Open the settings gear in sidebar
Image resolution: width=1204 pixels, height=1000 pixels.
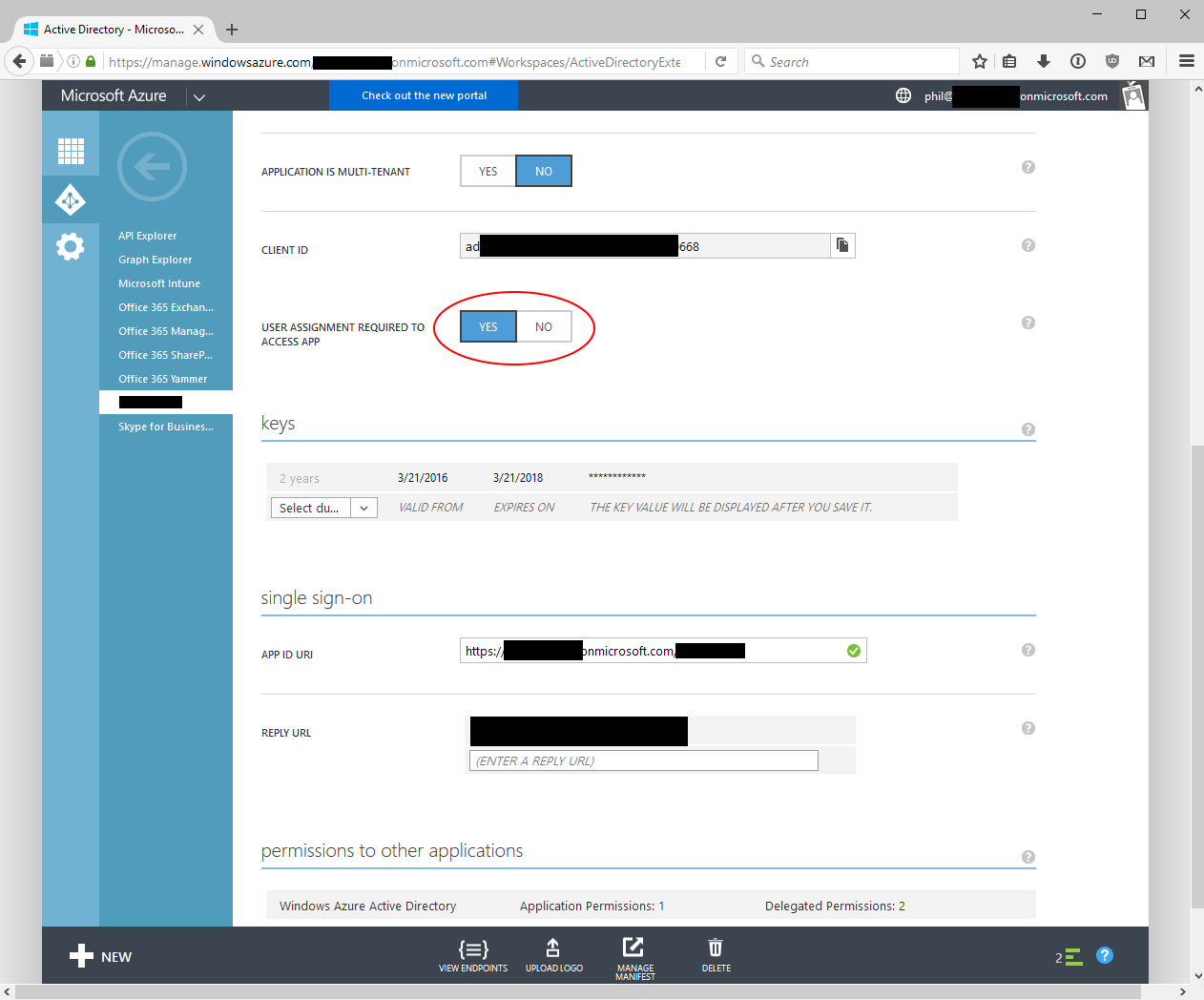(71, 247)
